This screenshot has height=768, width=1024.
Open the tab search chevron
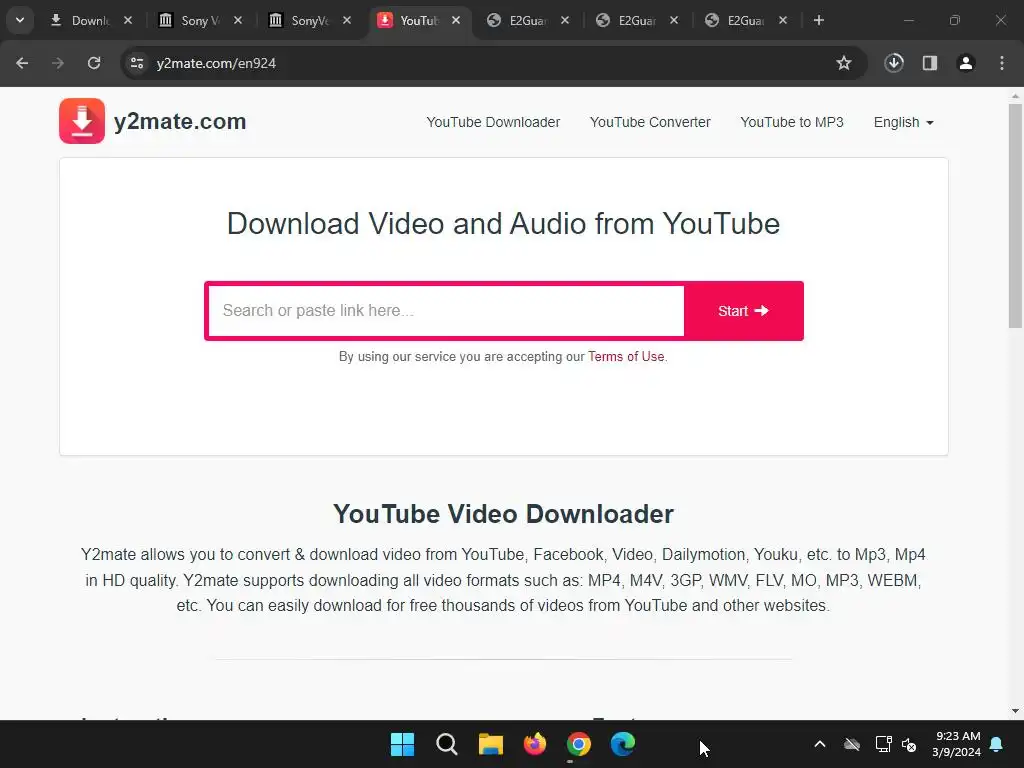(20, 20)
